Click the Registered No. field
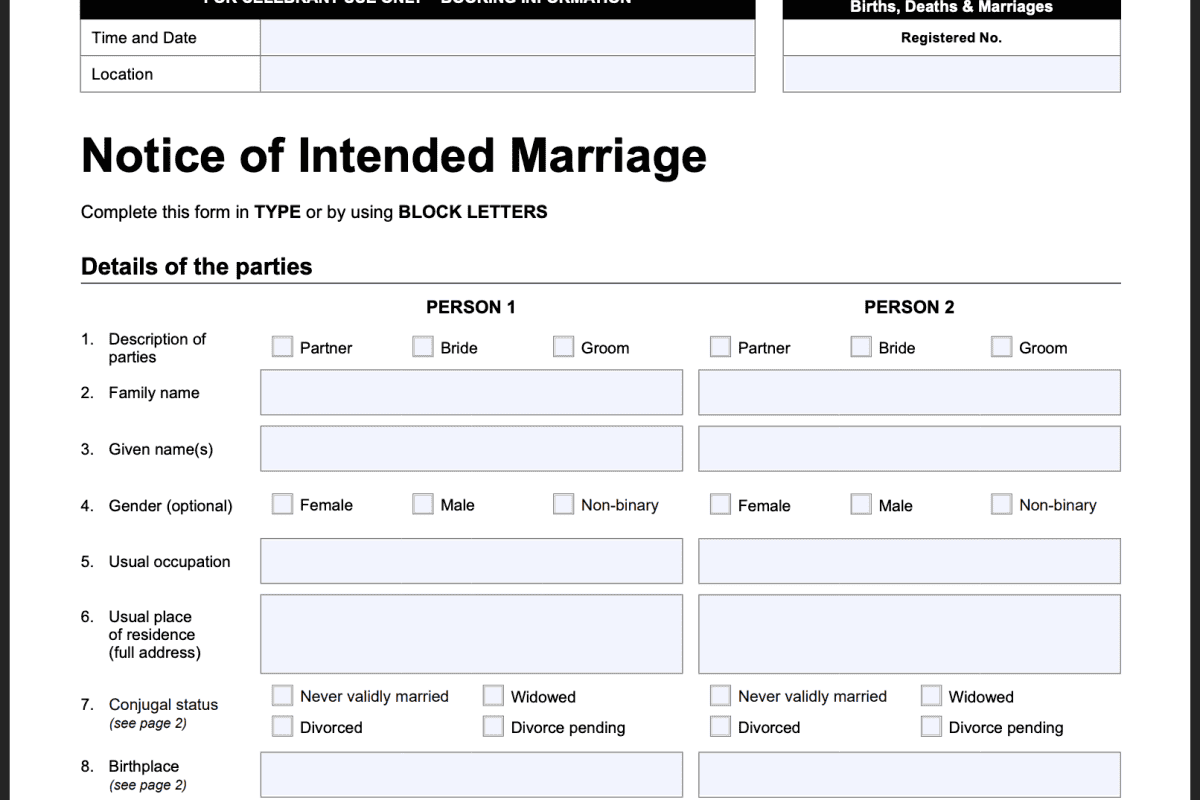This screenshot has height=800, width=1200. point(951,74)
